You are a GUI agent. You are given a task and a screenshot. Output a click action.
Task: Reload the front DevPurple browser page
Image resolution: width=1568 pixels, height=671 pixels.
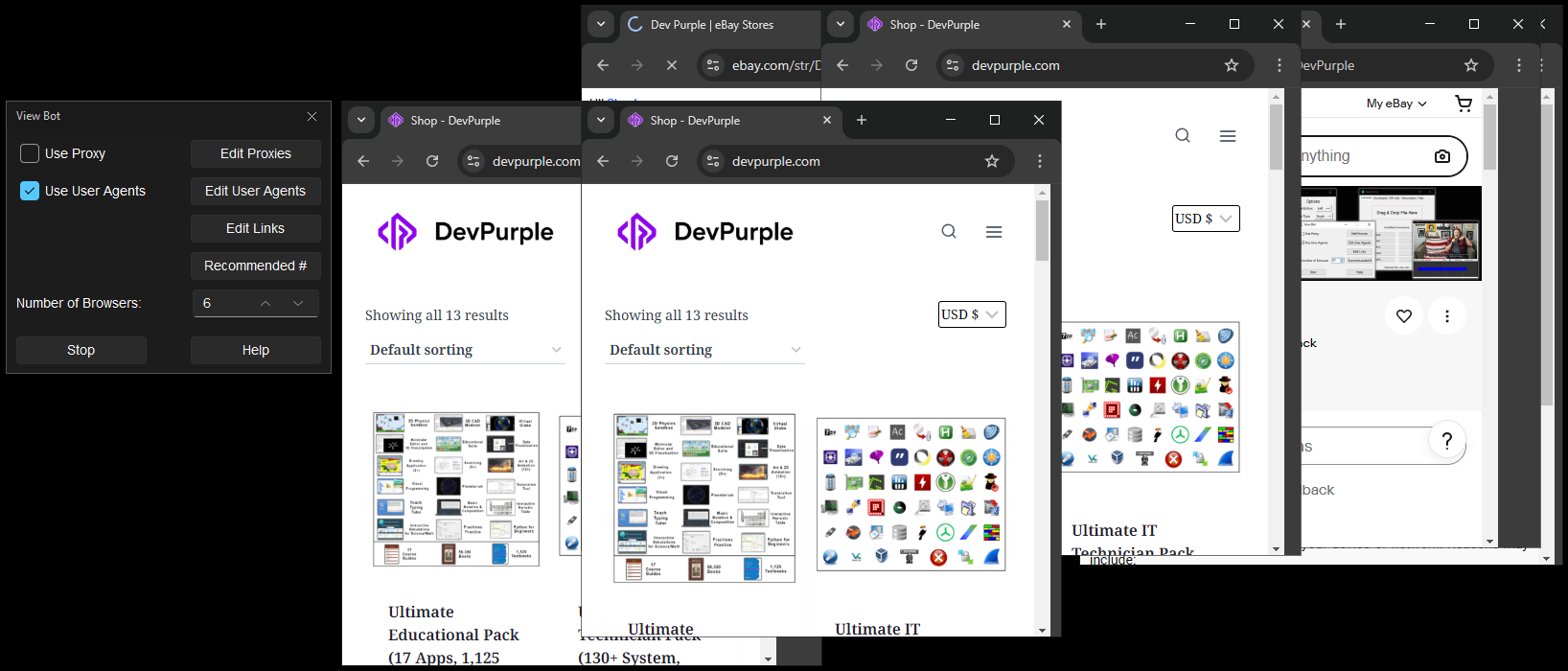(x=672, y=161)
